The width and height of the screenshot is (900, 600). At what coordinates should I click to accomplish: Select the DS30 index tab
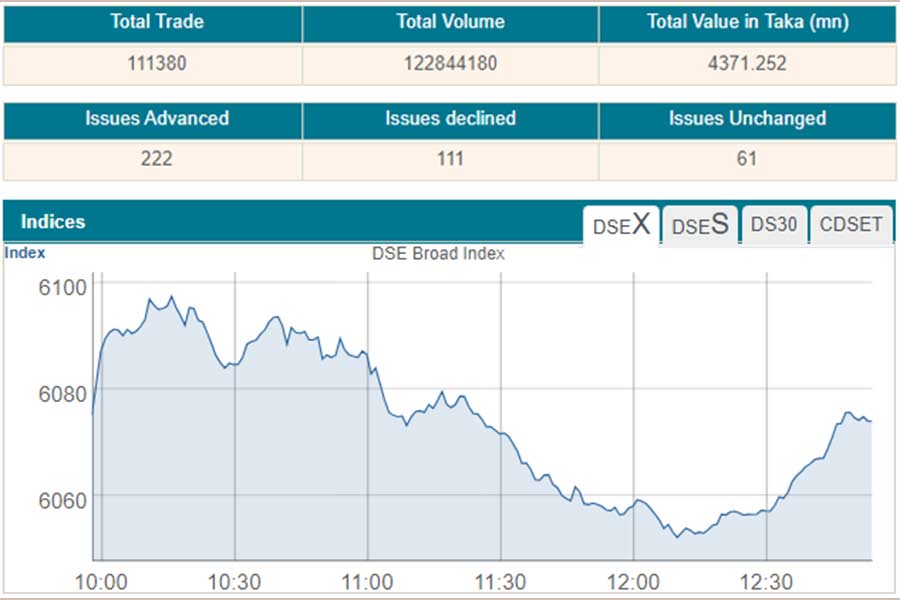pos(774,225)
